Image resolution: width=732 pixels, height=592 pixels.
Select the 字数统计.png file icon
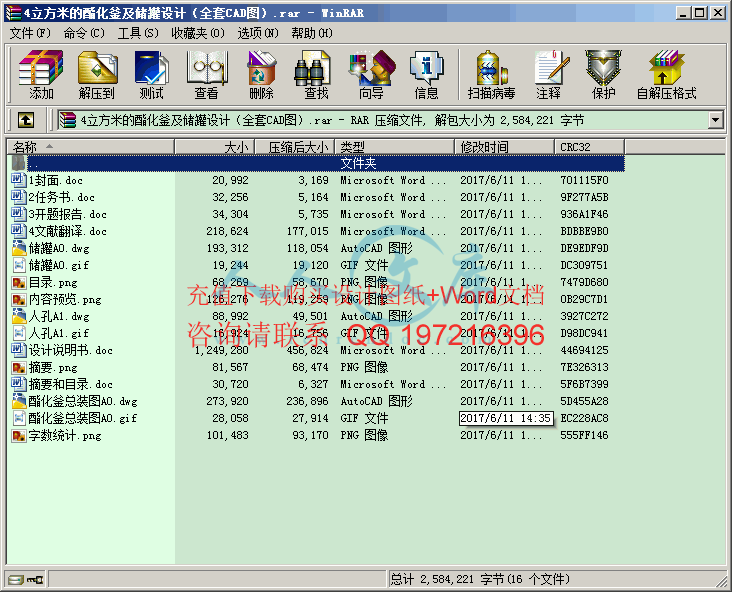(x=19, y=435)
